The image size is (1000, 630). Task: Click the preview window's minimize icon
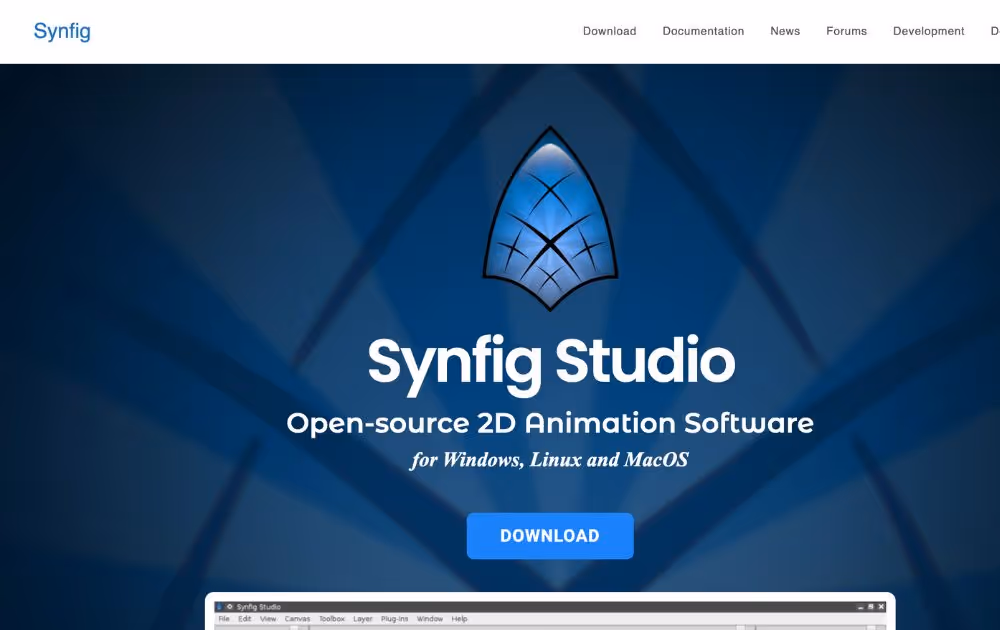coord(860,607)
